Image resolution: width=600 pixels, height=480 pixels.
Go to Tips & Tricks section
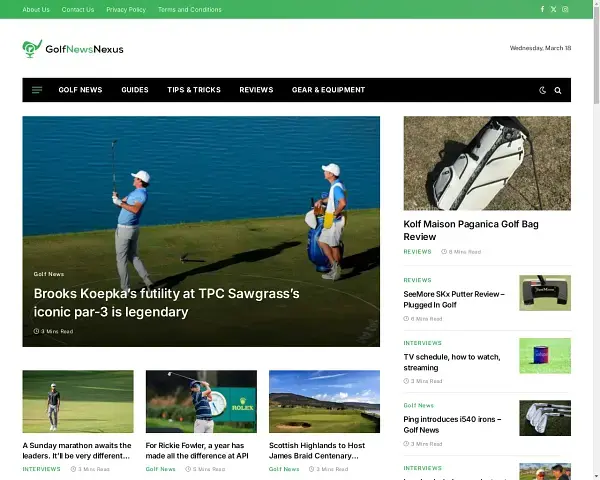194,90
